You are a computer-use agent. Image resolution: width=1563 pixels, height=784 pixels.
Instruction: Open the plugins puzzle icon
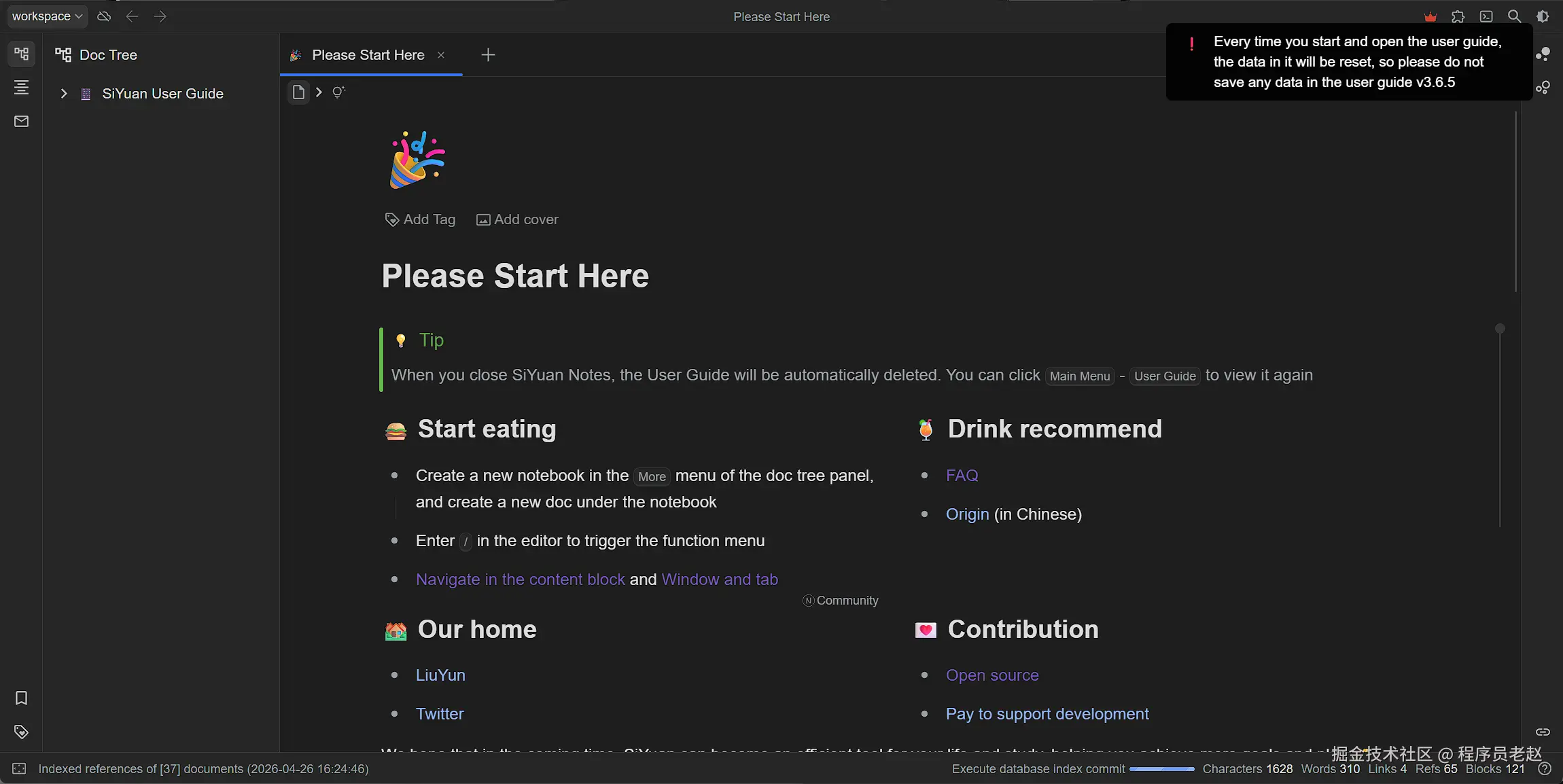1458,16
